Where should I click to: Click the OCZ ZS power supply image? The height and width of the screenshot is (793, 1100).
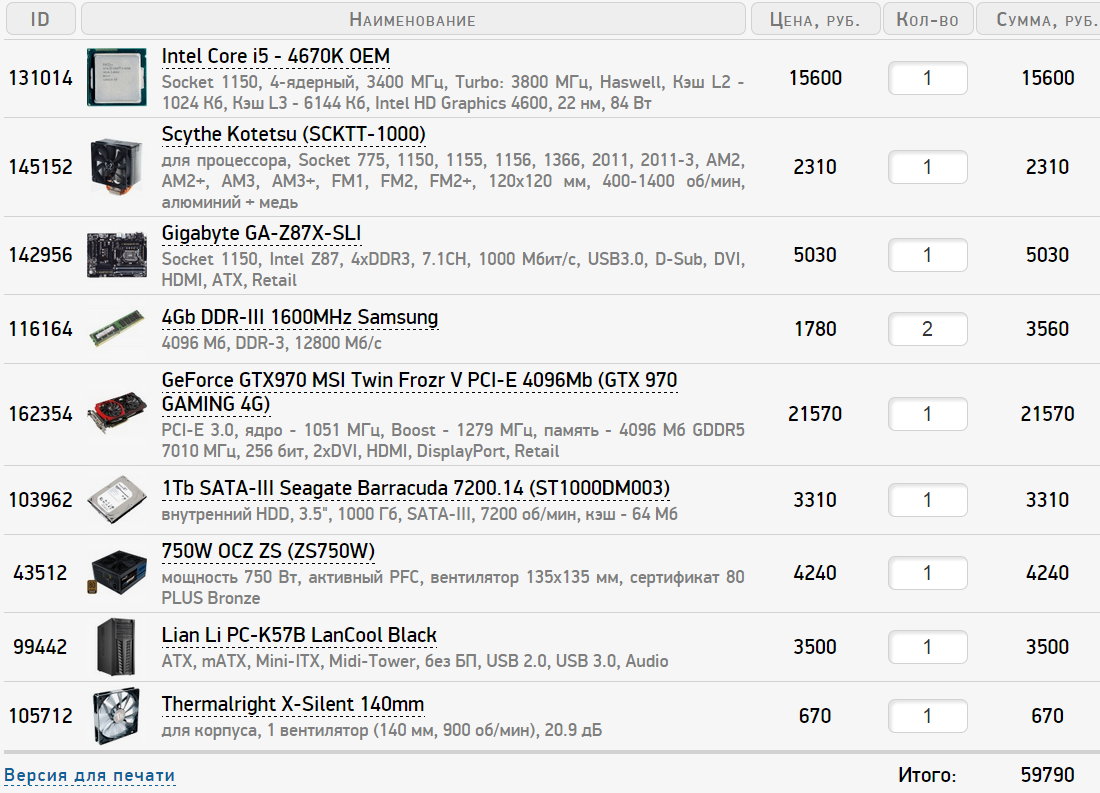[116, 573]
